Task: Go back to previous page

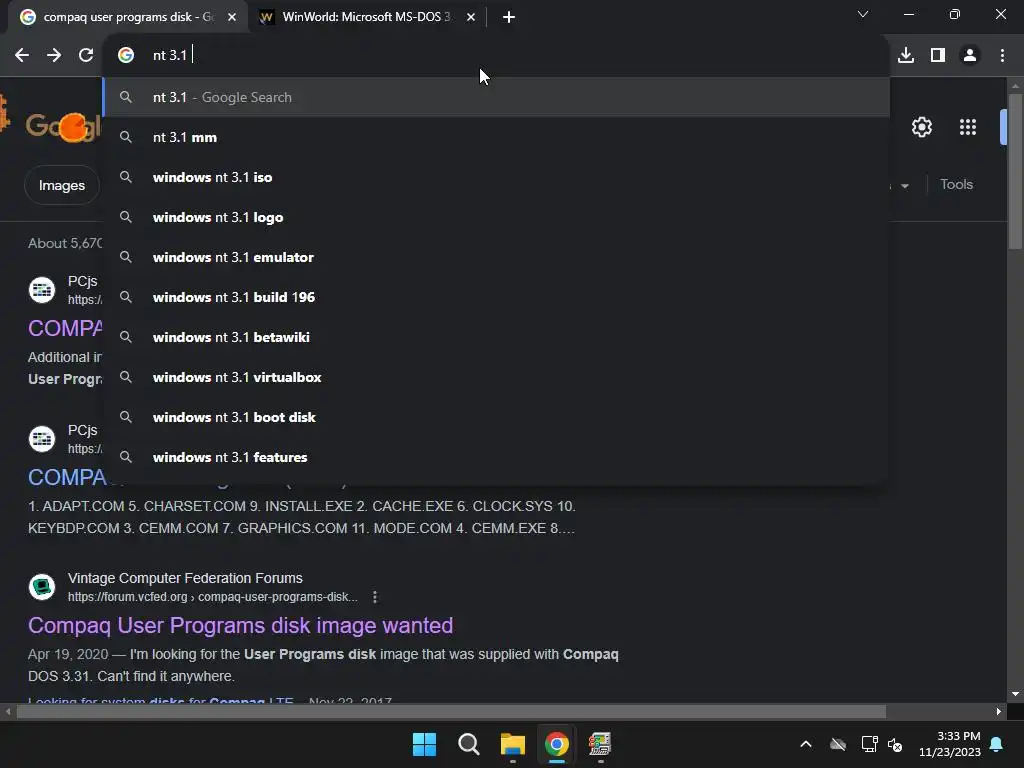Action: (x=22, y=56)
